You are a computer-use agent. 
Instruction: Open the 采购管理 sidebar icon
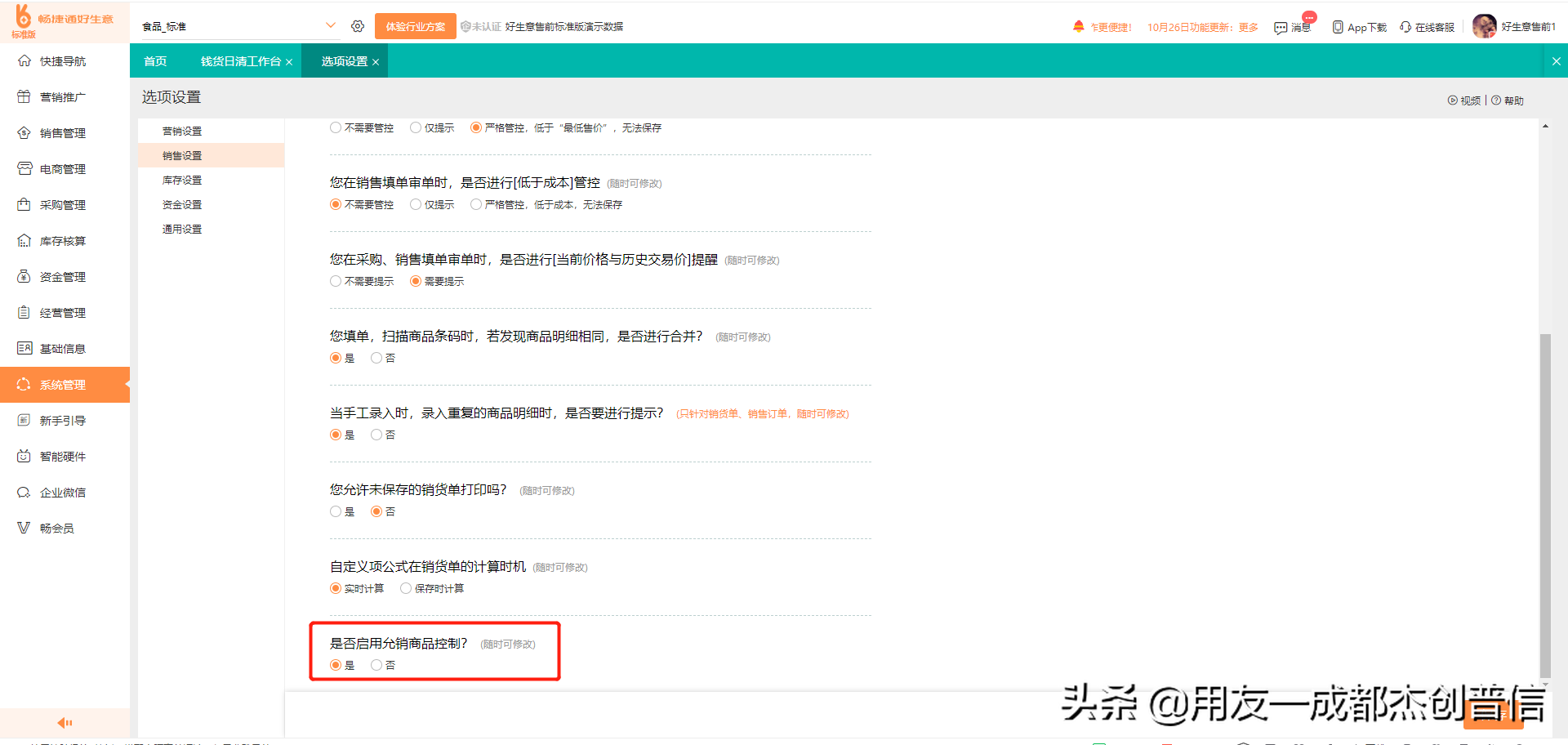tap(51, 204)
